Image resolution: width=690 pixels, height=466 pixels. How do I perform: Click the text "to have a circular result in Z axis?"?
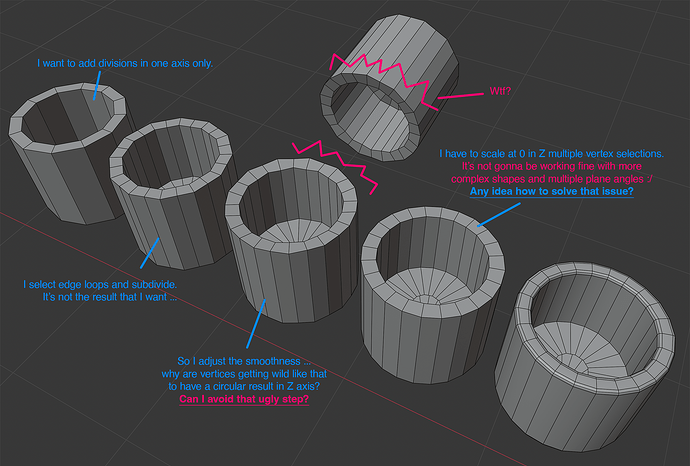[x=244, y=386]
